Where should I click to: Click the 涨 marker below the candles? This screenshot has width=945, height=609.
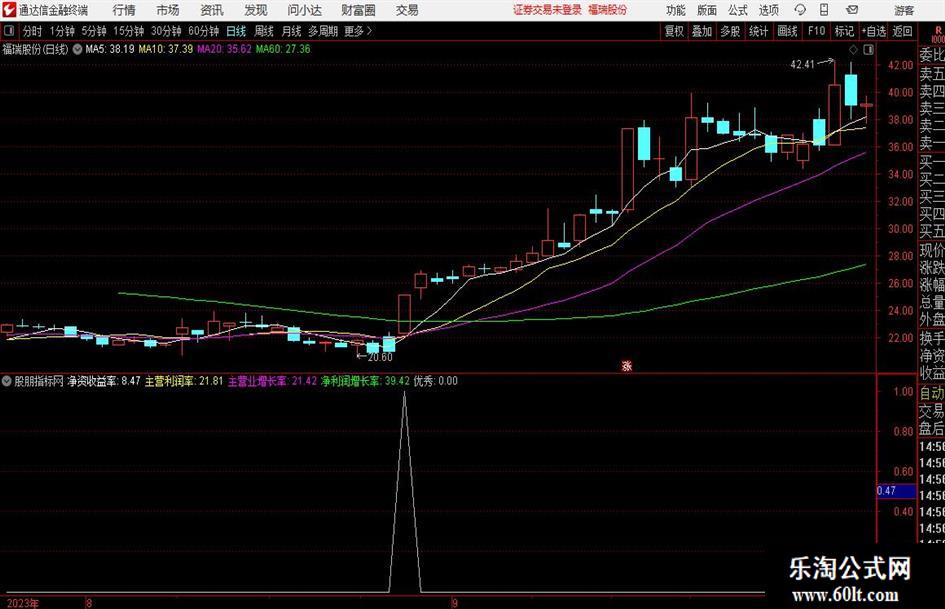click(x=627, y=365)
